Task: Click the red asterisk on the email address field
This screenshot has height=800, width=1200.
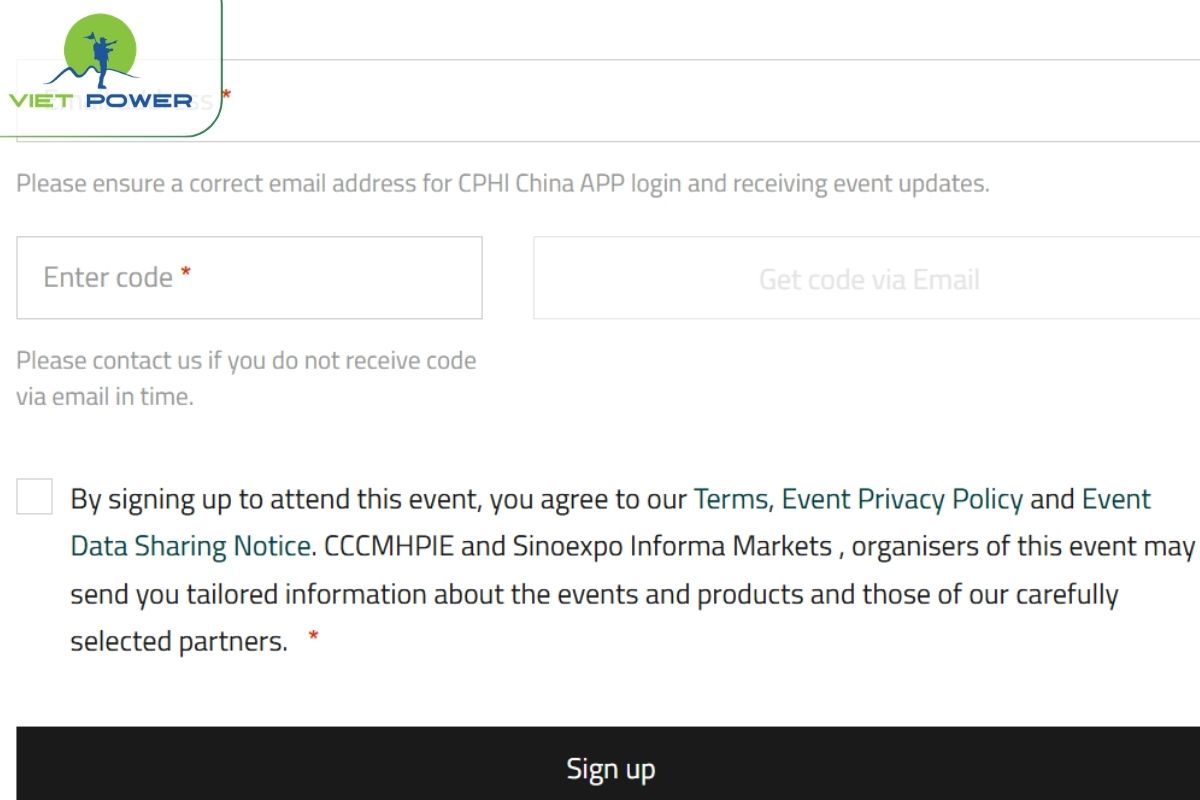Action: click(227, 95)
